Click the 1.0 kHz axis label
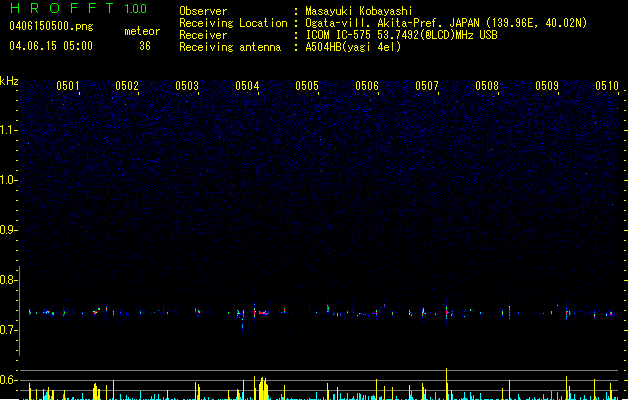This screenshot has height=400, width=629. (x=7, y=180)
